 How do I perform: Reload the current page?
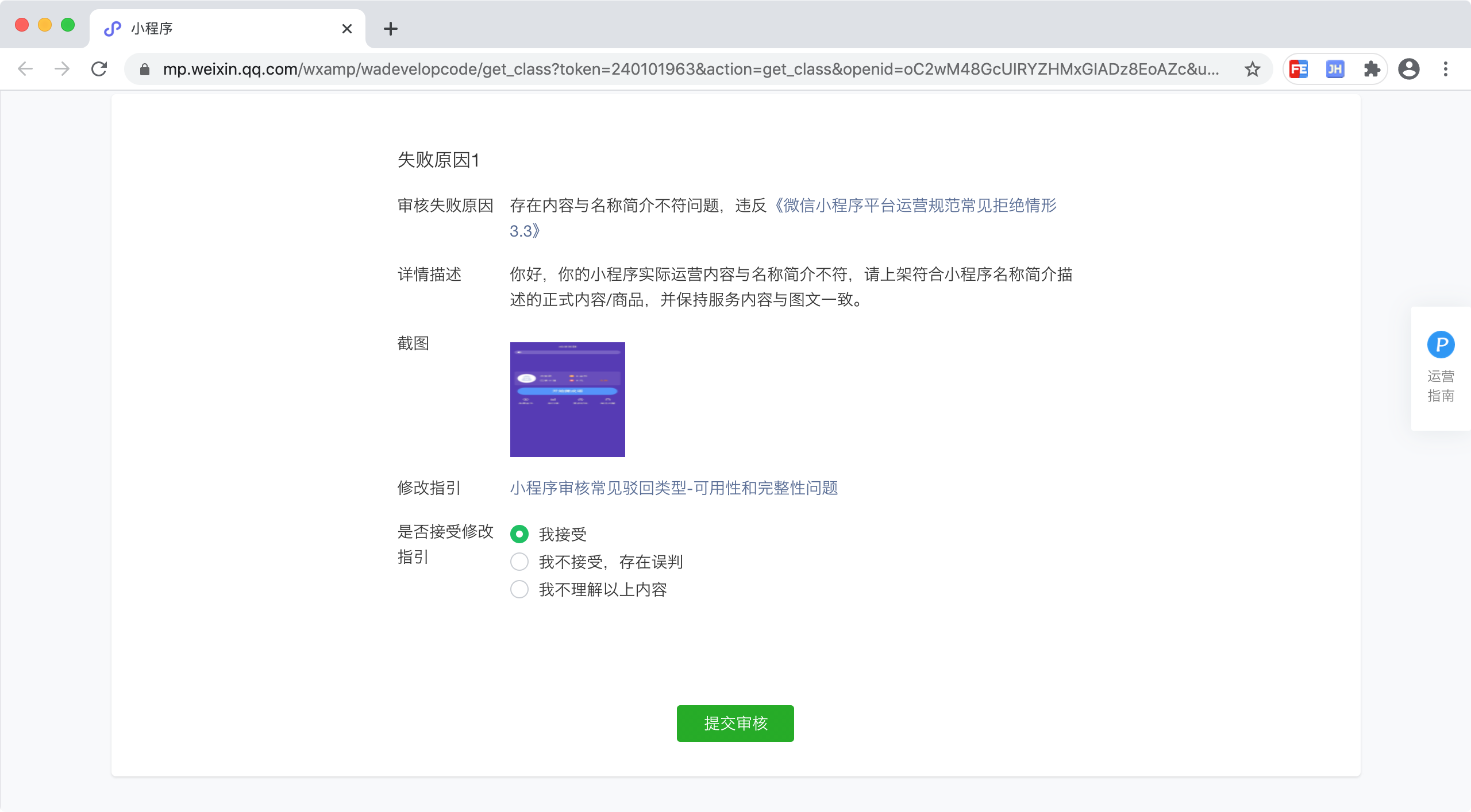[x=99, y=69]
